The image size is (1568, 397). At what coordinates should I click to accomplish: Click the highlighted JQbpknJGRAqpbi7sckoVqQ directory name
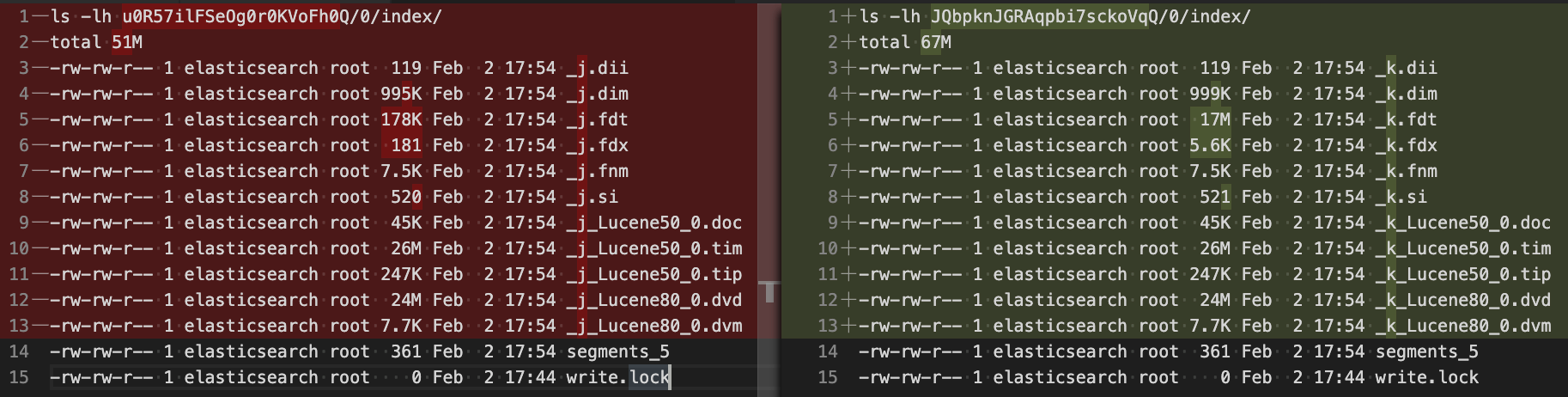1039,16
